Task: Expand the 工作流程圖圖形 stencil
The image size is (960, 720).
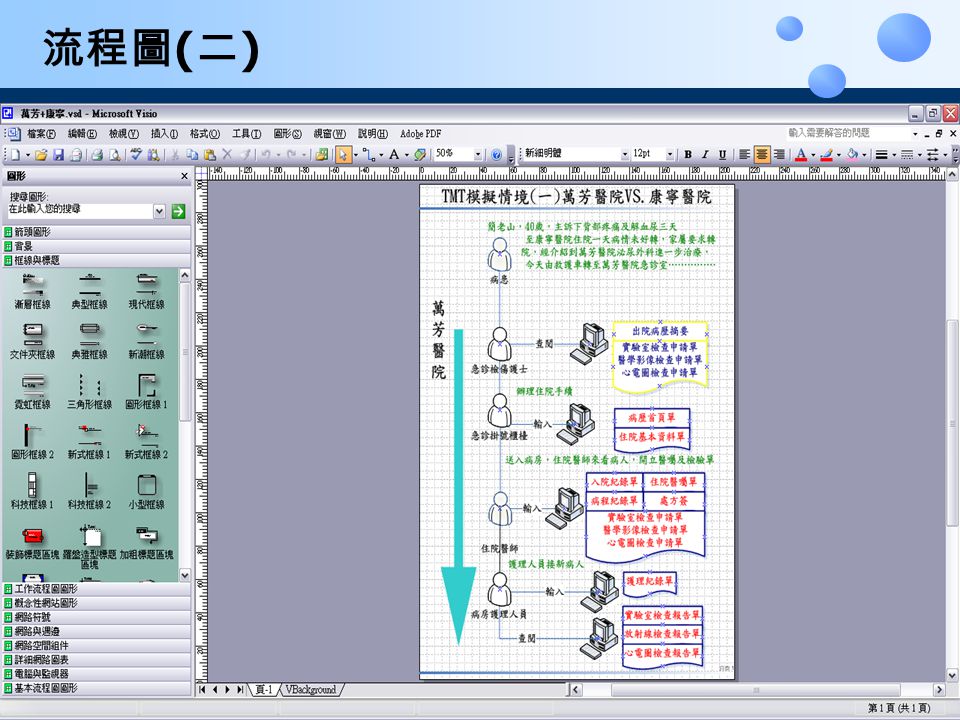Action: [97, 589]
